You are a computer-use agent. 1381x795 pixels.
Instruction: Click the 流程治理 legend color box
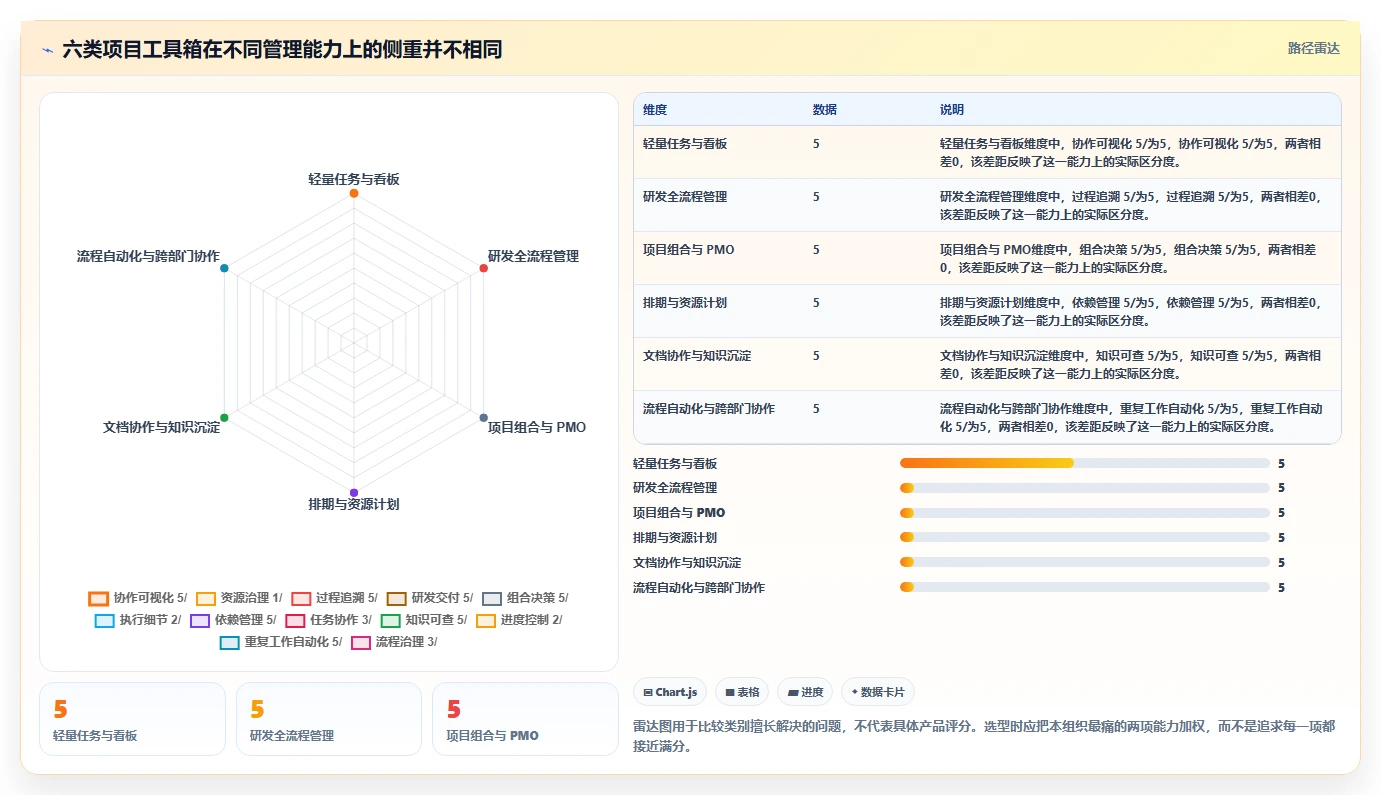tap(361, 642)
